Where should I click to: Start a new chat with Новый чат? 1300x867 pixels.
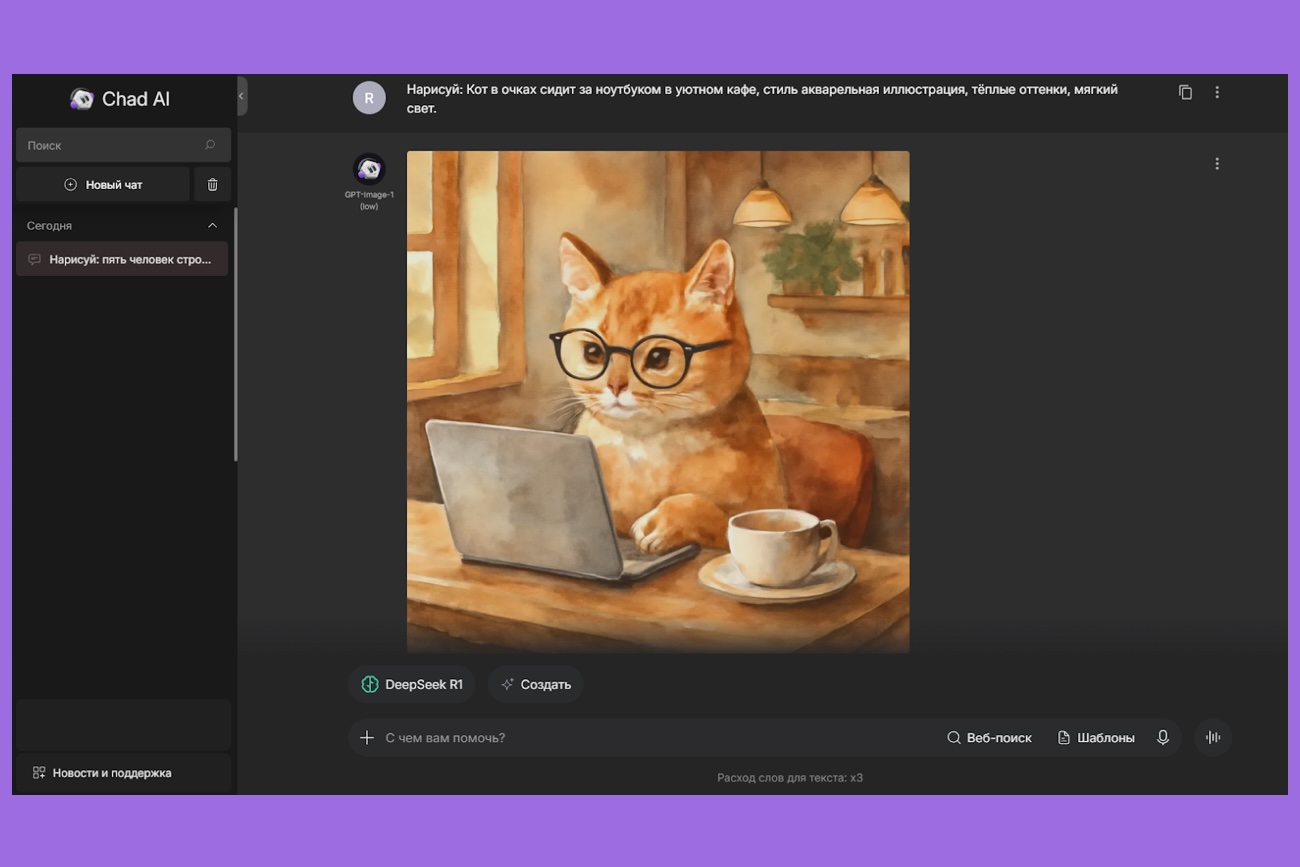click(103, 185)
